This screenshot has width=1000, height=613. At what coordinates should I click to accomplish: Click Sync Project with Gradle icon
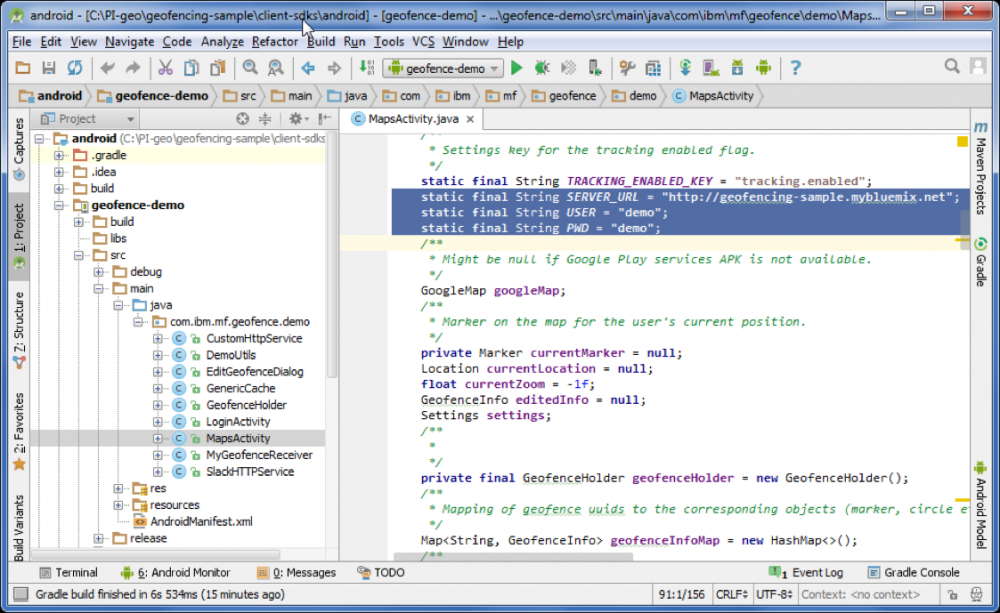pos(685,68)
